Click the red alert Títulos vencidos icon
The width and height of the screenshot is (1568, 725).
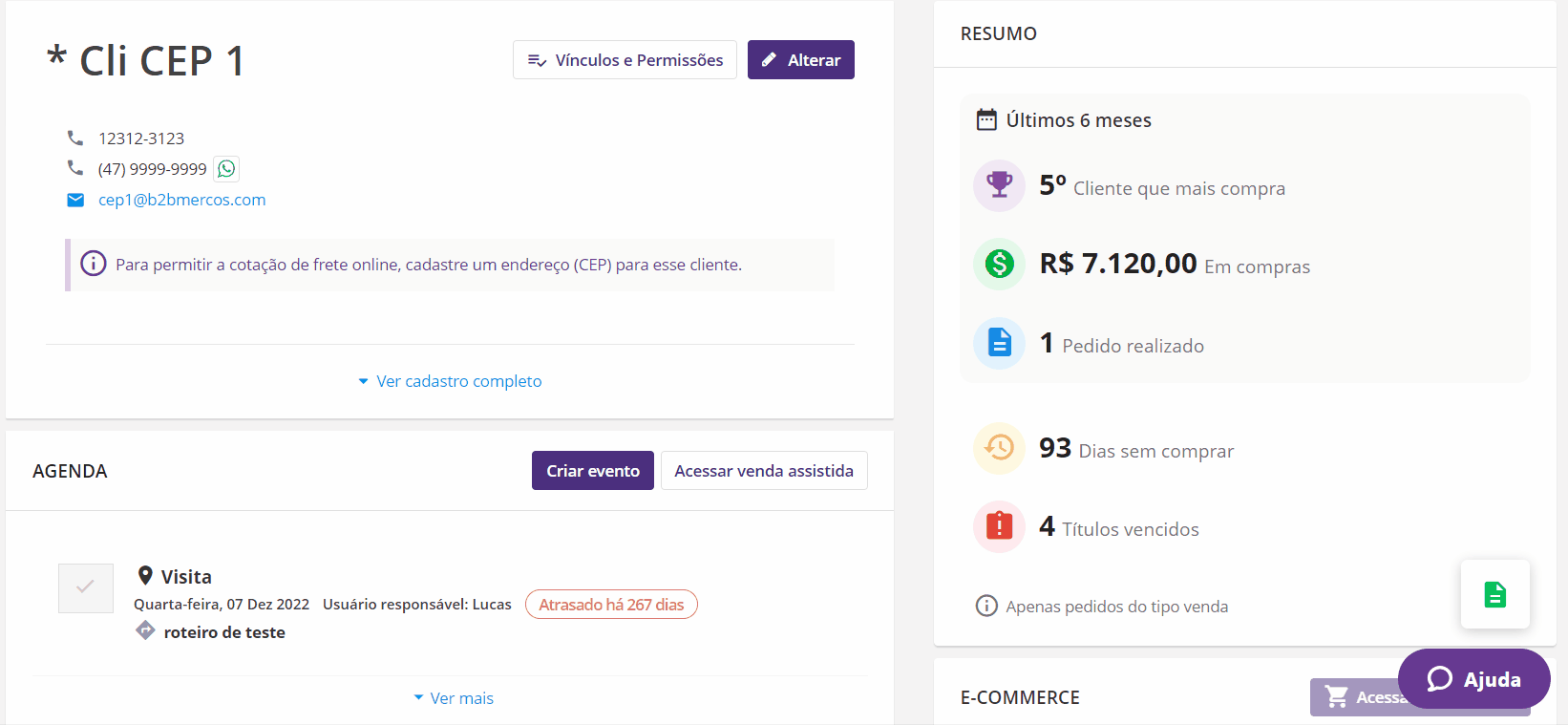click(999, 526)
